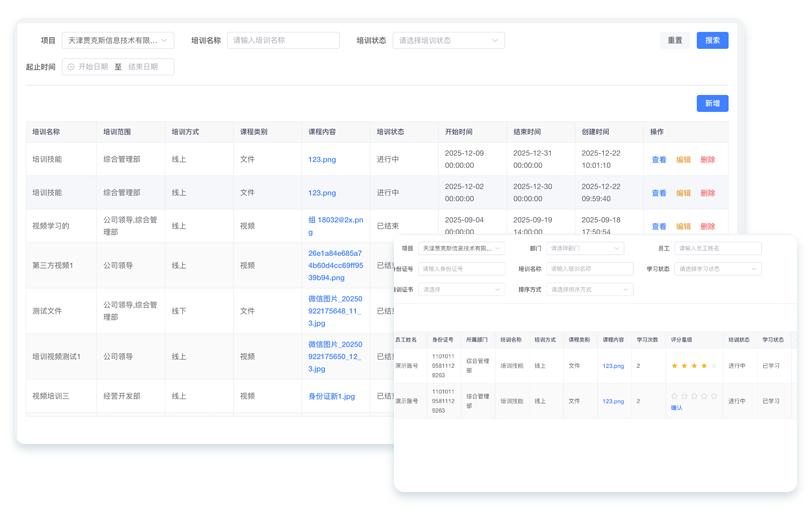Expand the 培训状态 select box
This screenshot has height=523, width=810.
(x=448, y=41)
